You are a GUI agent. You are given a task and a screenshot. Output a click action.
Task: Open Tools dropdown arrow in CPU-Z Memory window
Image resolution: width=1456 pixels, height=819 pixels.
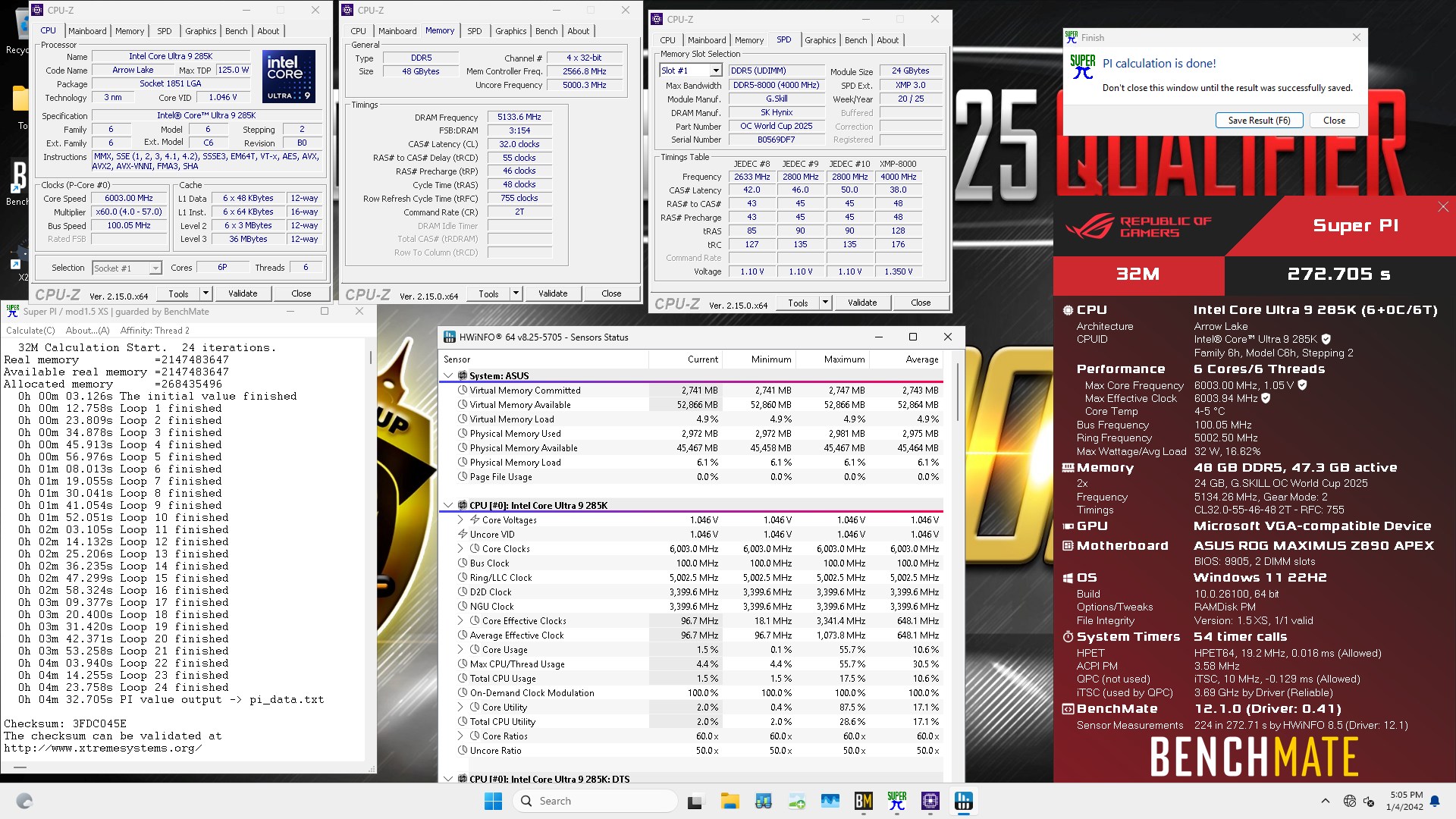516,293
